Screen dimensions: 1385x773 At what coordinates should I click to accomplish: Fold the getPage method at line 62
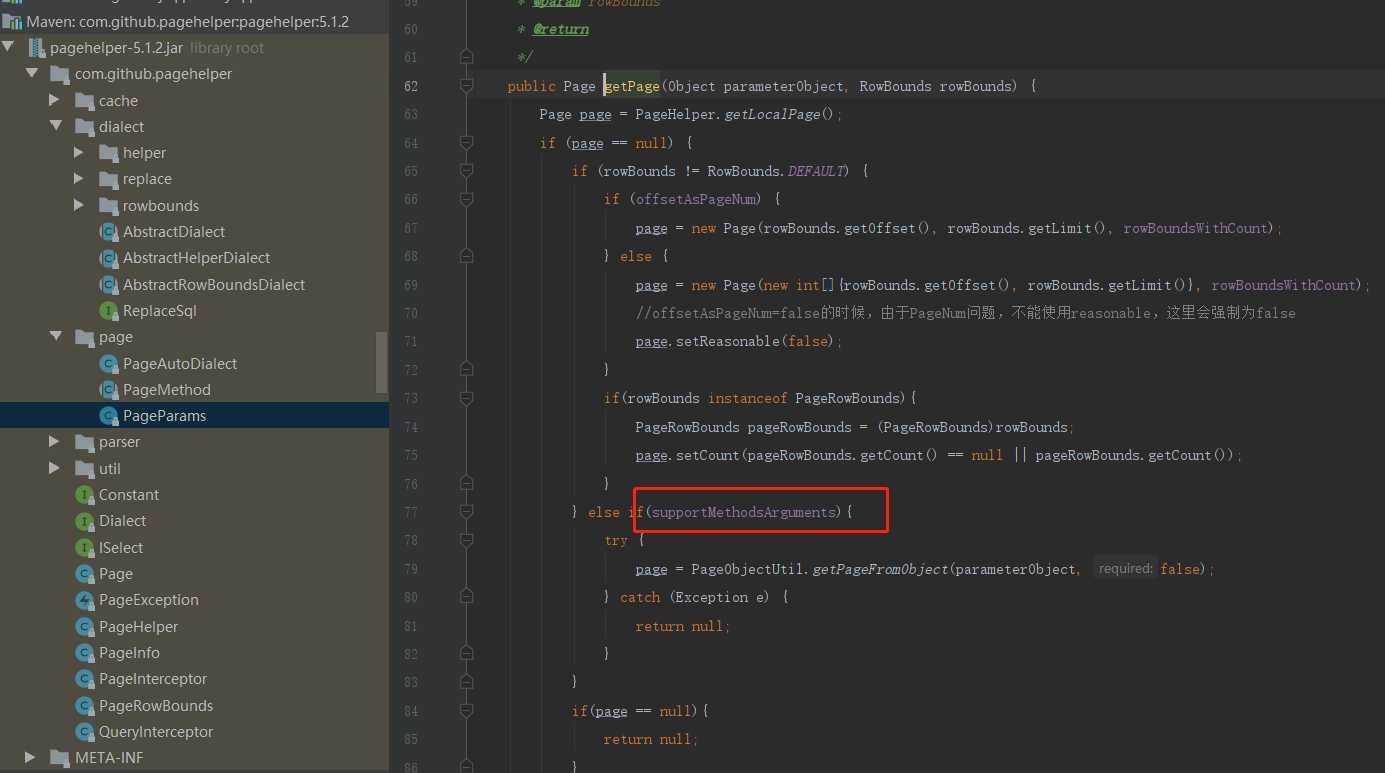pyautogui.click(x=466, y=86)
